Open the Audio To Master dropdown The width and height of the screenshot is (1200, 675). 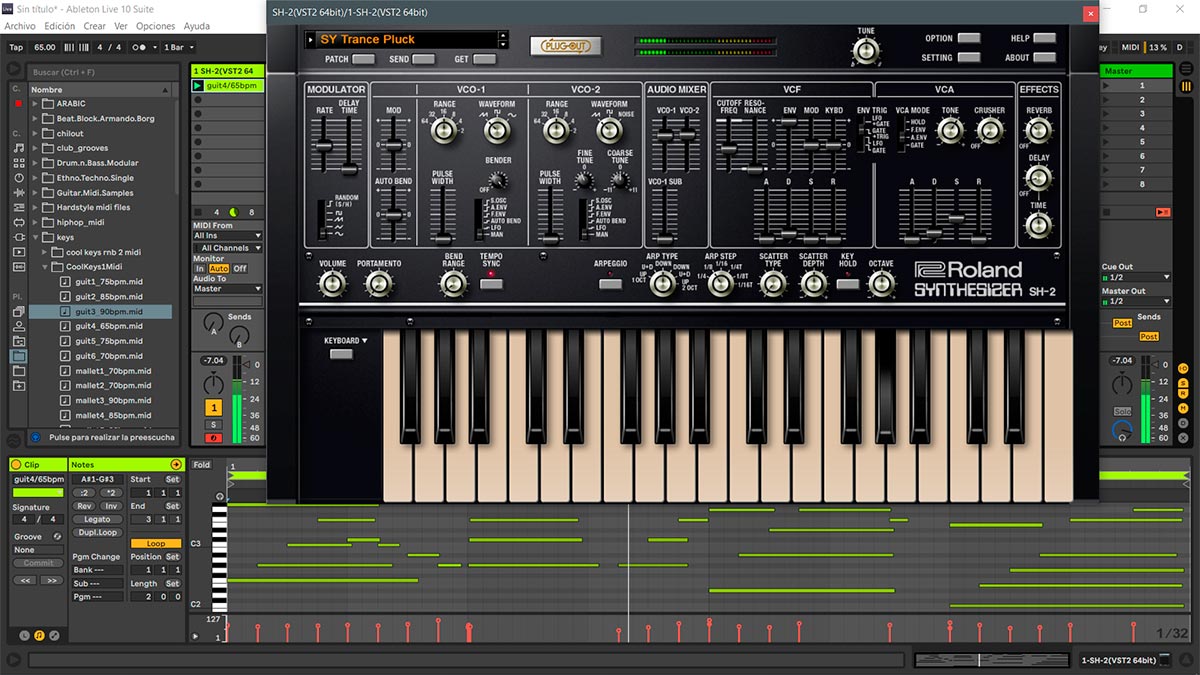227,289
